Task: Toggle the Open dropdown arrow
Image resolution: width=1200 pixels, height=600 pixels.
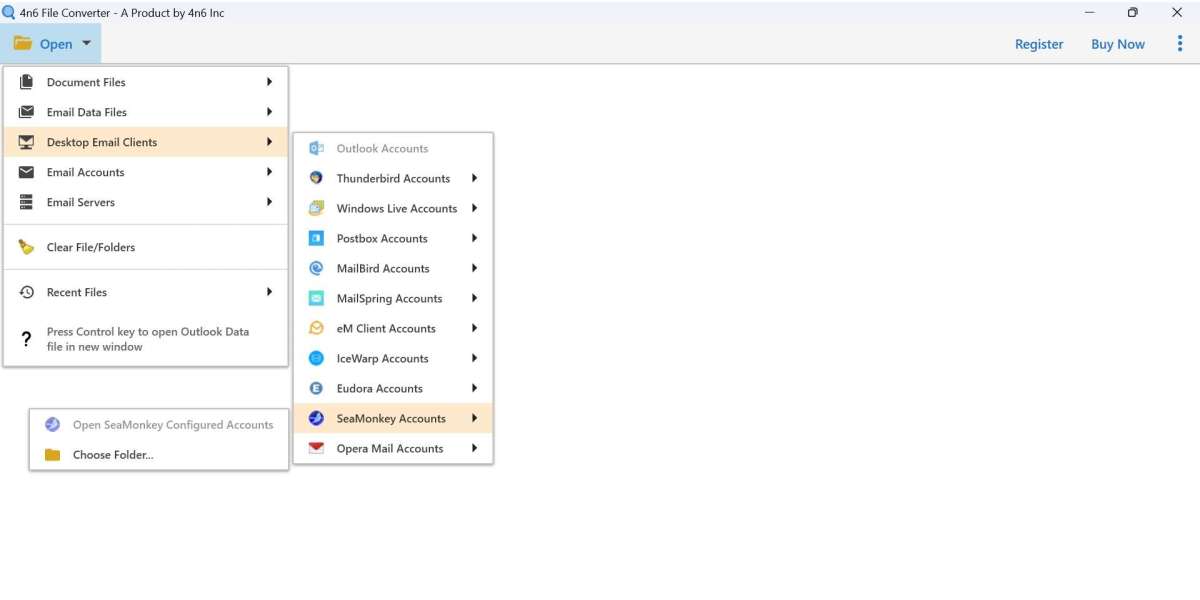Action: (87, 44)
